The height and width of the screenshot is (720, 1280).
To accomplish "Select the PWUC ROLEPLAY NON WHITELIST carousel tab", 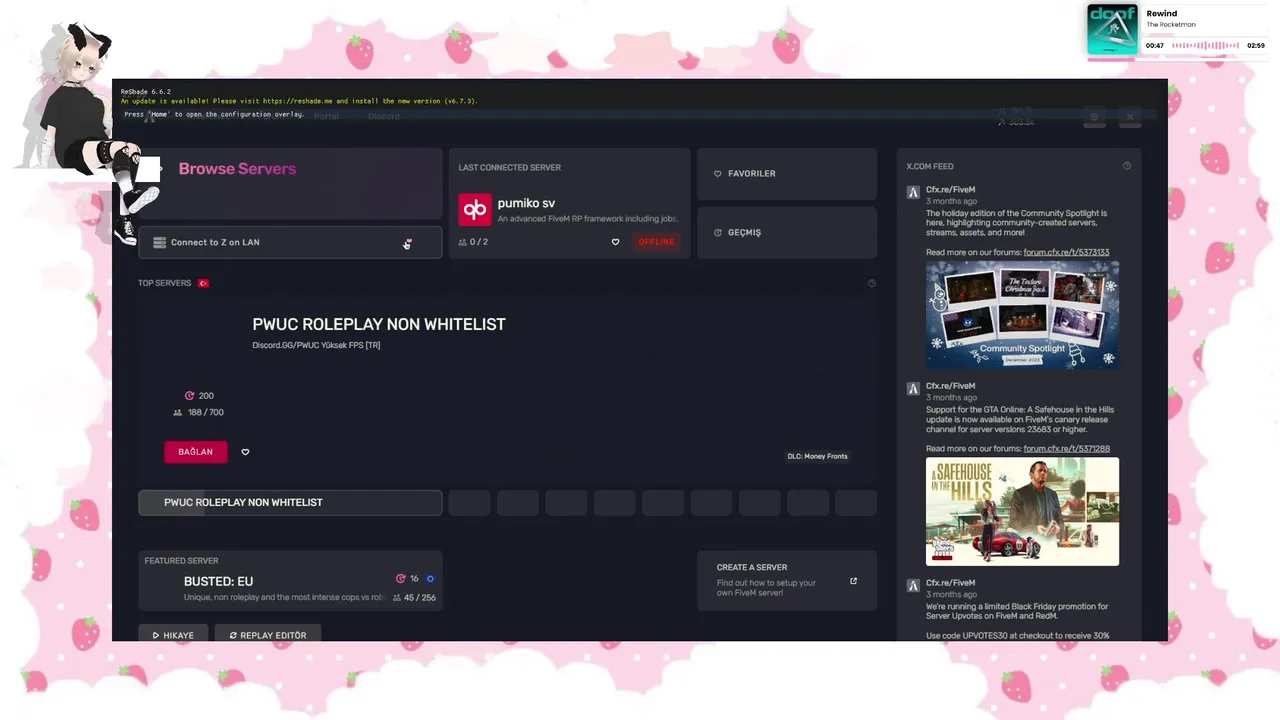I will [x=290, y=502].
